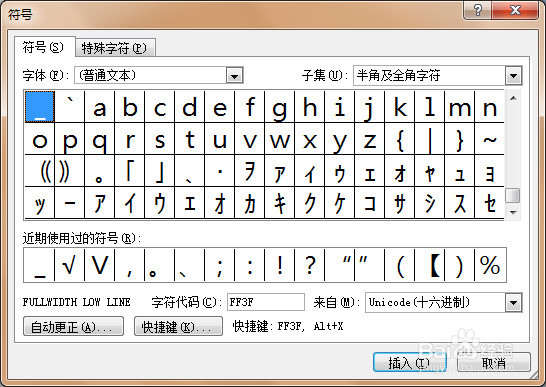The width and height of the screenshot is (546, 387).
Task: Click the 子集 box showing 半角及全角字符
Action: [x=438, y=76]
